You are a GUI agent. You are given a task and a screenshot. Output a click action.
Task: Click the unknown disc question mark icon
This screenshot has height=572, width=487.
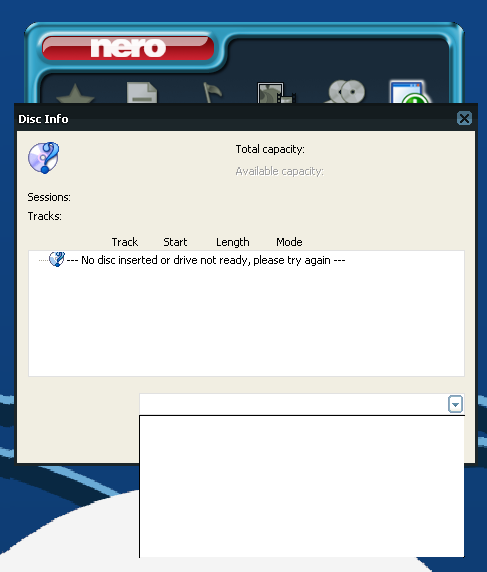pos(44,158)
